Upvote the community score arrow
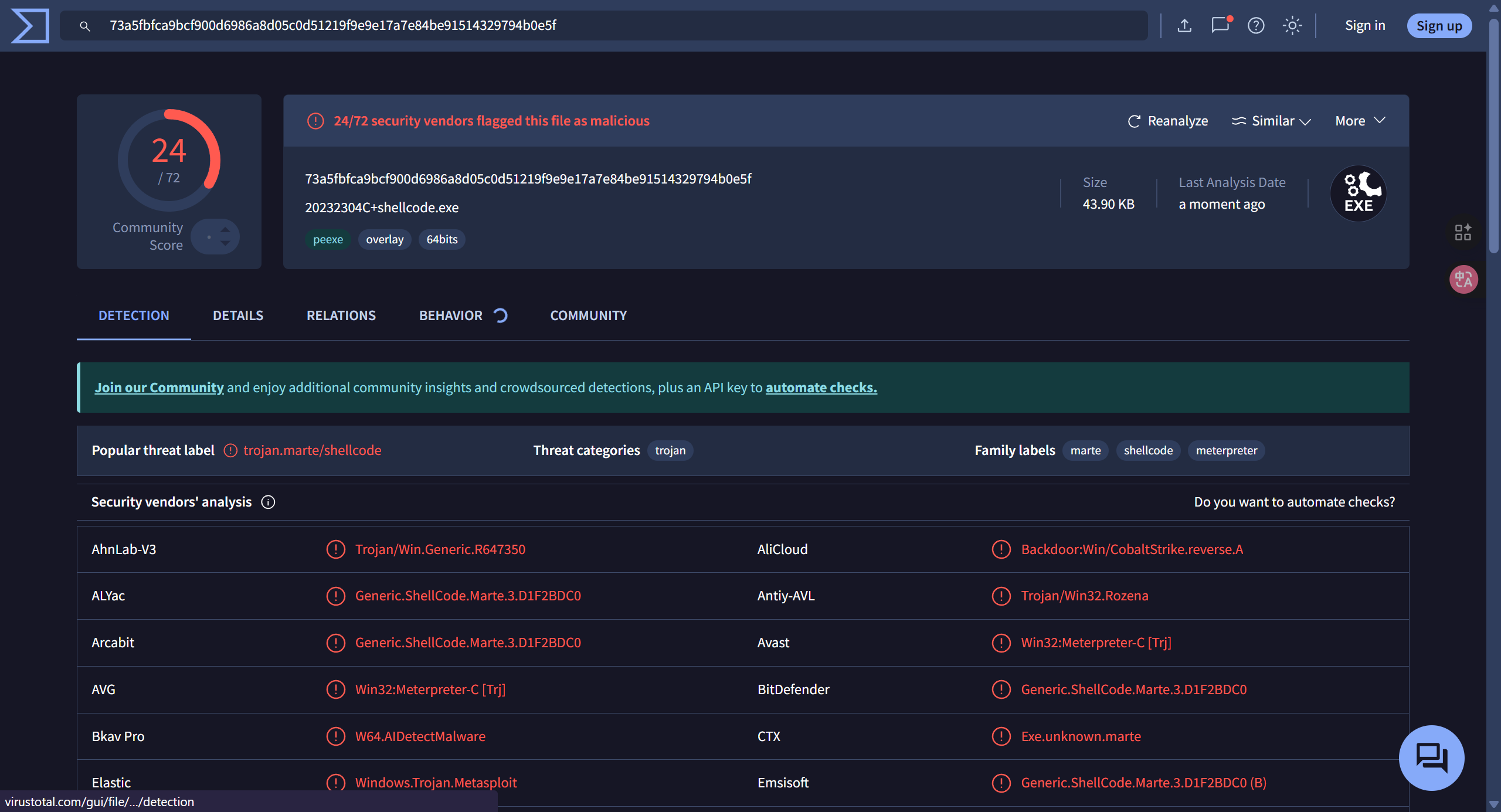This screenshot has width=1501, height=812. click(225, 230)
